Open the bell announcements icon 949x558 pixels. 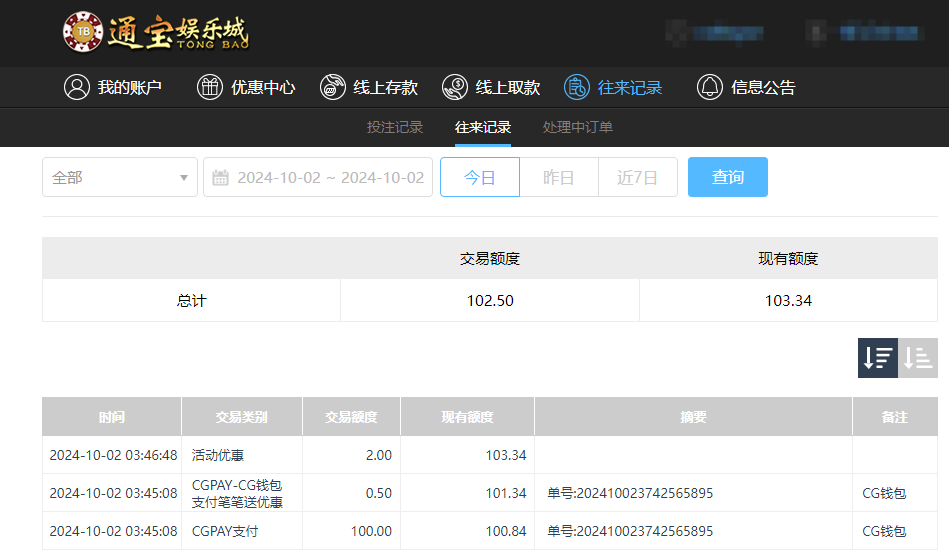click(710, 87)
